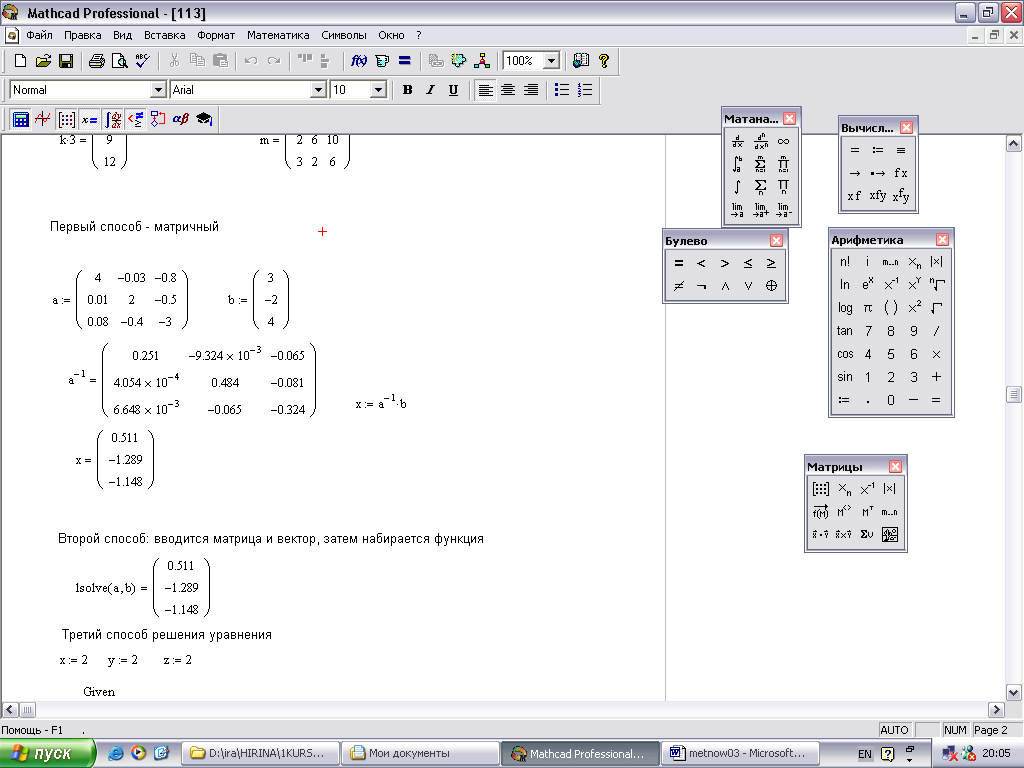Expand the Arial font dropdown
Screen dimensions: 1024x768
click(318, 90)
